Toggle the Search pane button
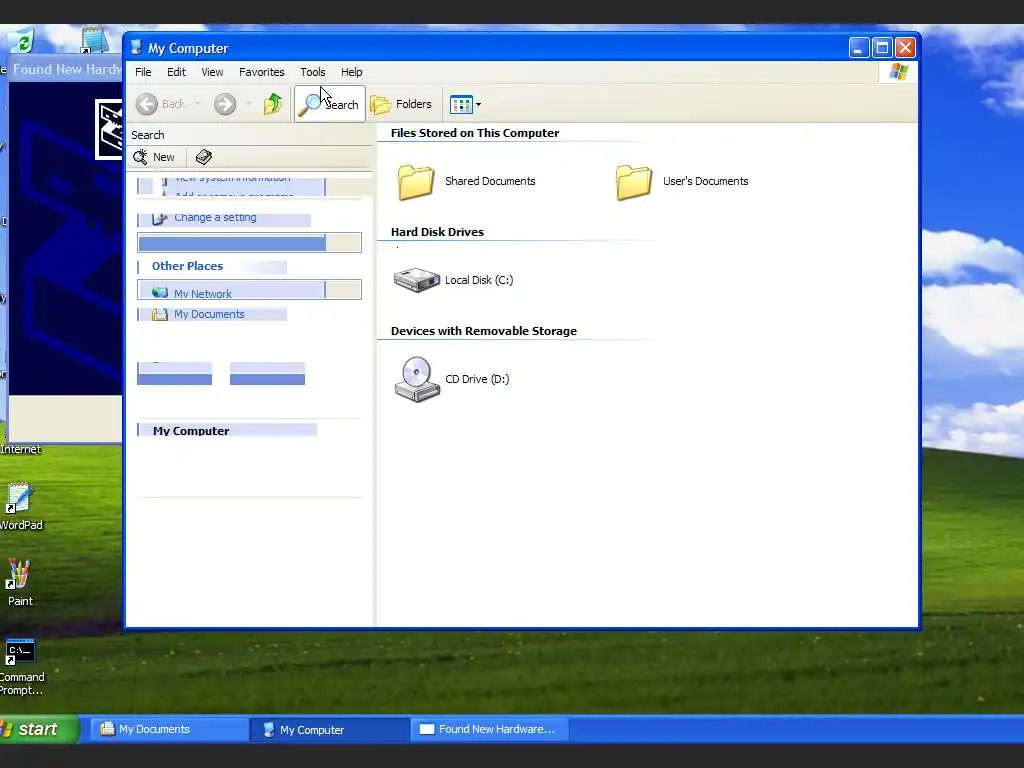 pos(330,104)
